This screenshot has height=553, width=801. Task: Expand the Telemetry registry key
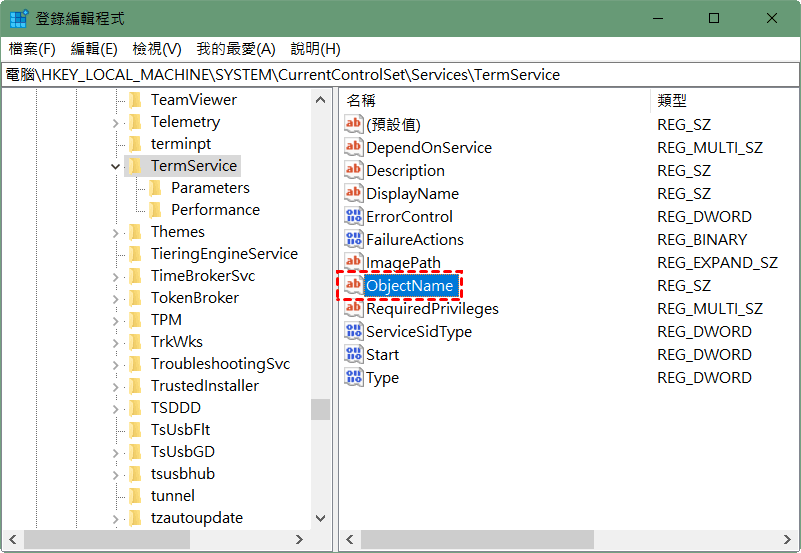116,122
